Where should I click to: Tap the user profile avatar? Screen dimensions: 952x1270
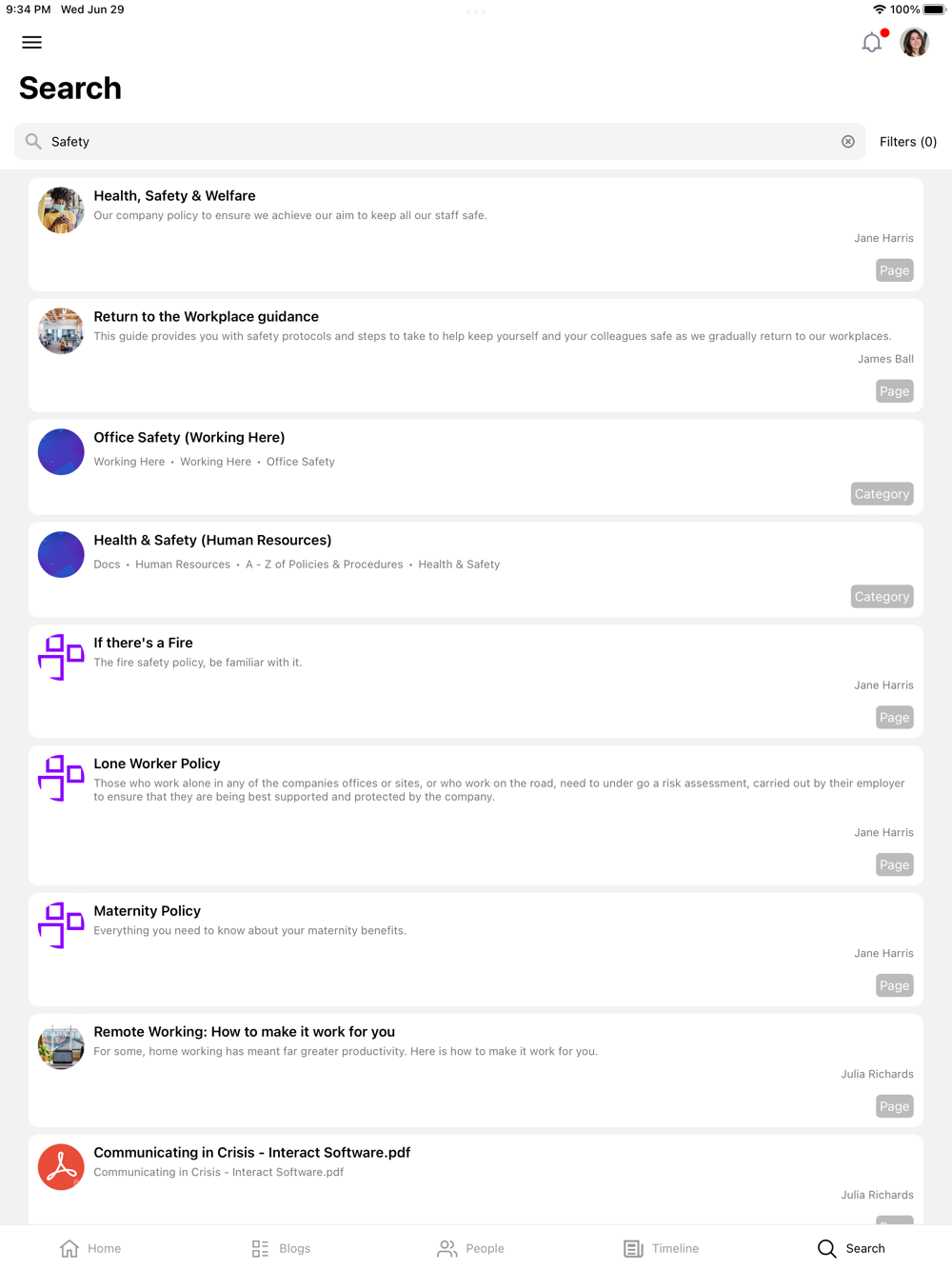pyautogui.click(x=915, y=42)
